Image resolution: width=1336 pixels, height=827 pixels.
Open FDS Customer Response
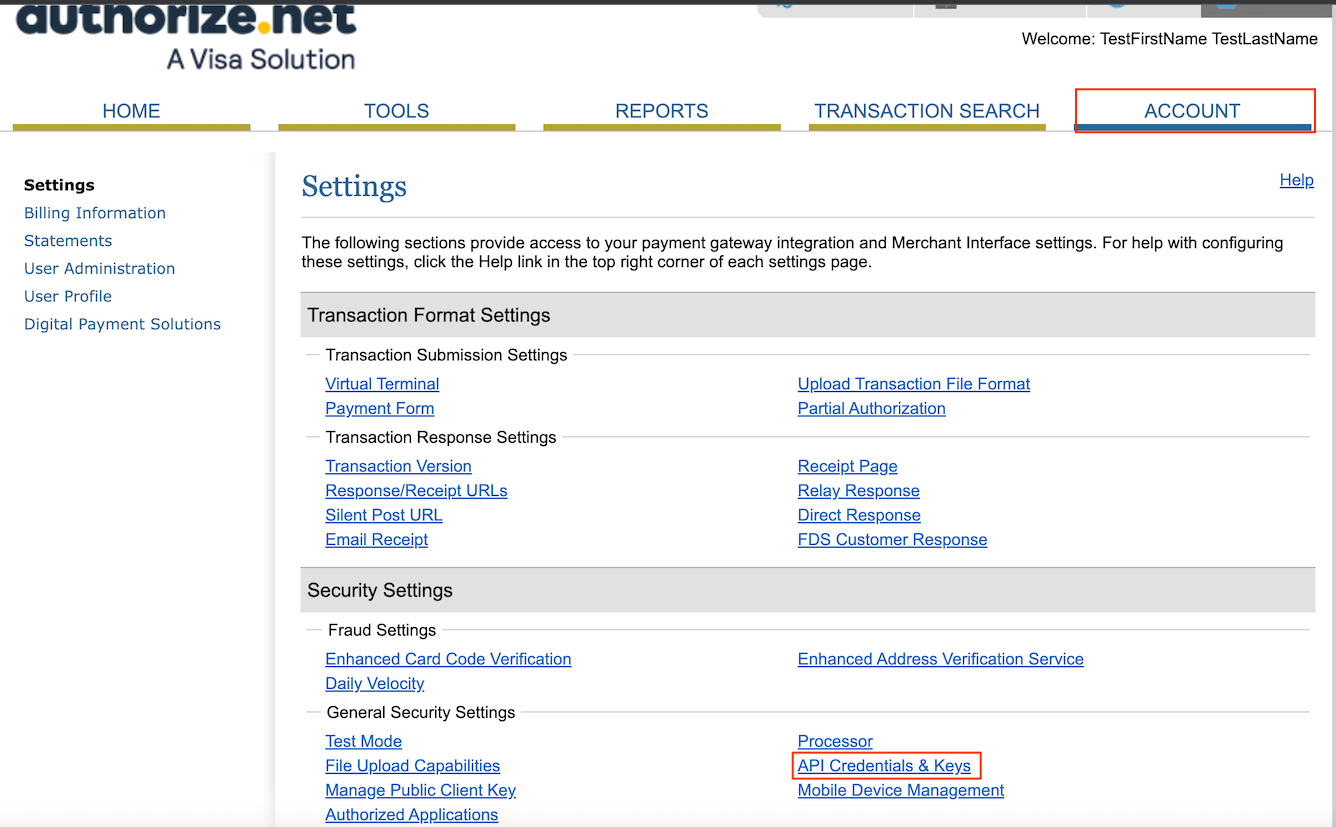(x=892, y=540)
